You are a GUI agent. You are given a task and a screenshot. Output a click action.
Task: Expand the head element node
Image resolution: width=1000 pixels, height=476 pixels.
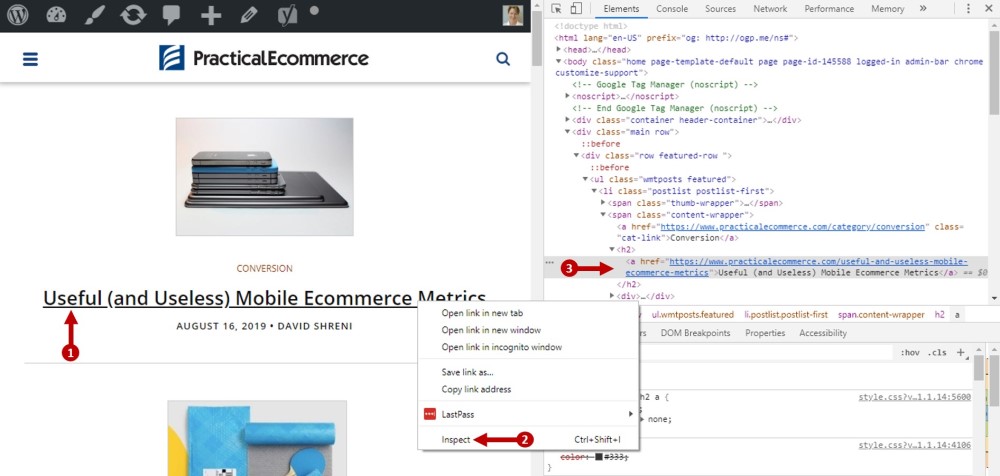pos(559,50)
